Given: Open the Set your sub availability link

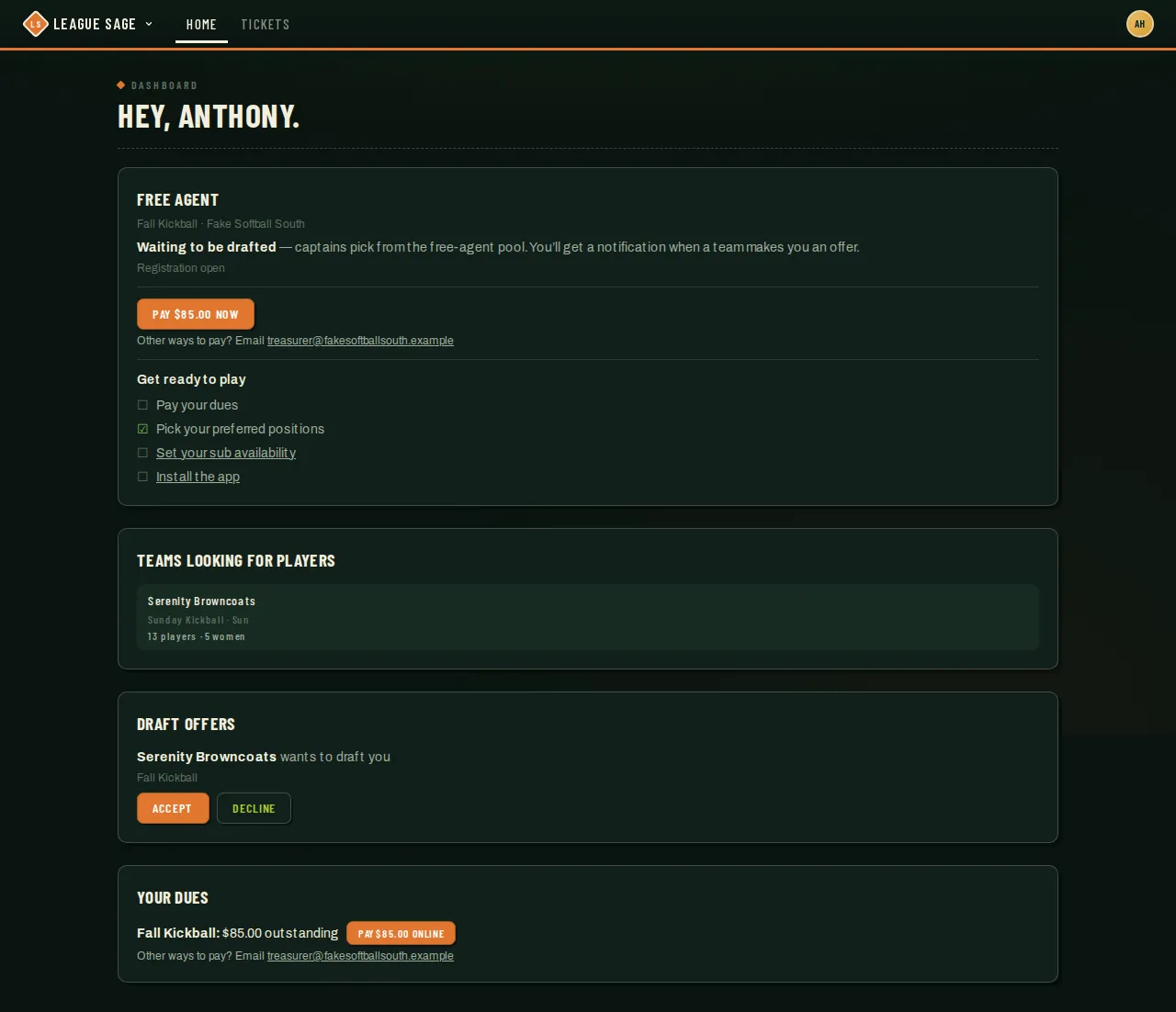Looking at the screenshot, I should pyautogui.click(x=226, y=453).
